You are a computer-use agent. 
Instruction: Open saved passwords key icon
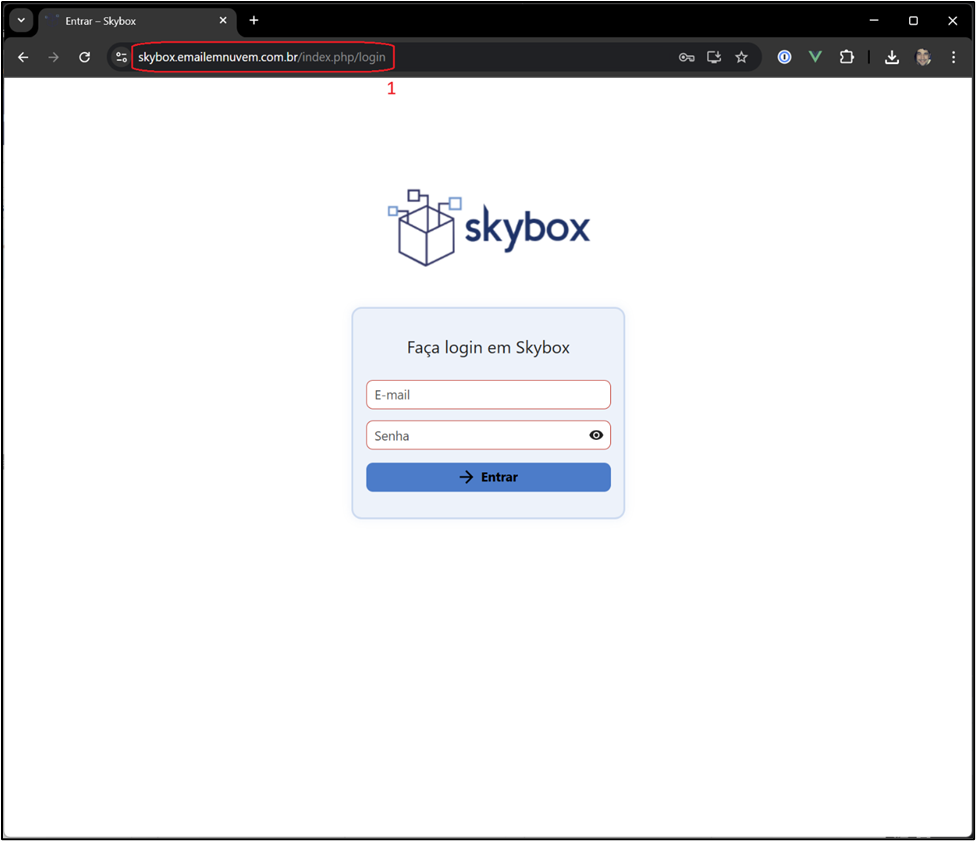coord(686,58)
